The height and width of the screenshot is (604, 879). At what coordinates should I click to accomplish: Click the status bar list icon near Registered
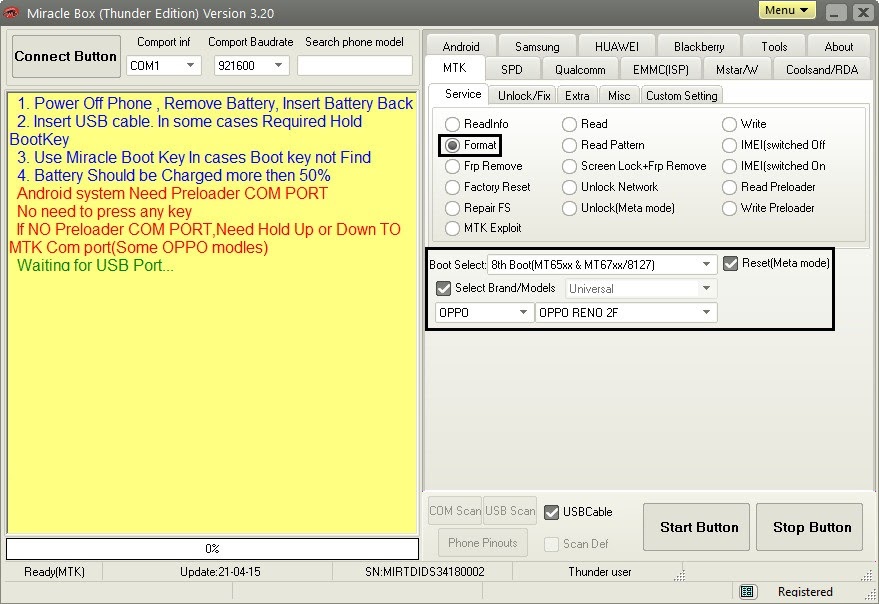tap(747, 592)
